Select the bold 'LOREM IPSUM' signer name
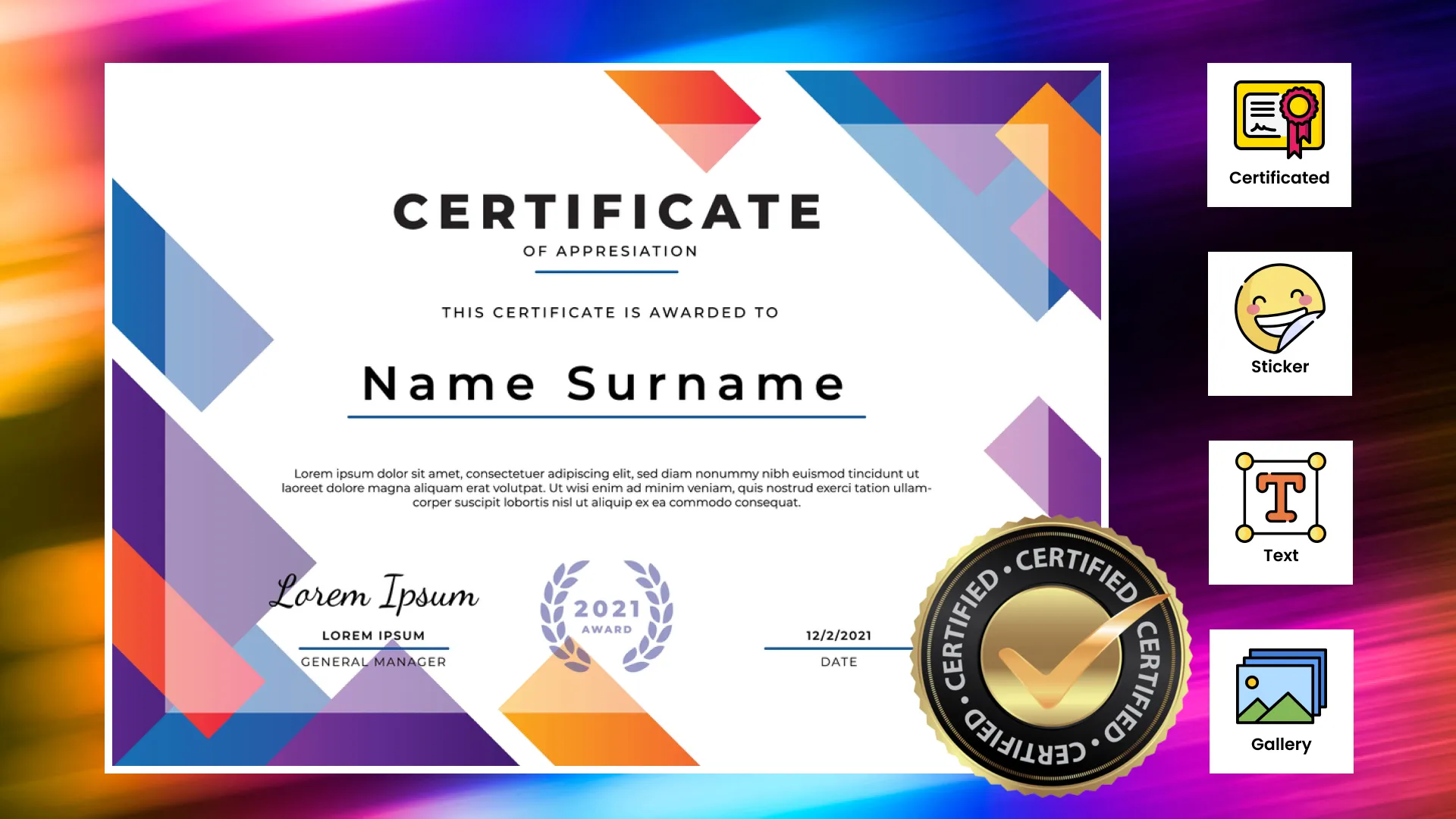Image resolution: width=1456 pixels, height=819 pixels. pos(374,635)
